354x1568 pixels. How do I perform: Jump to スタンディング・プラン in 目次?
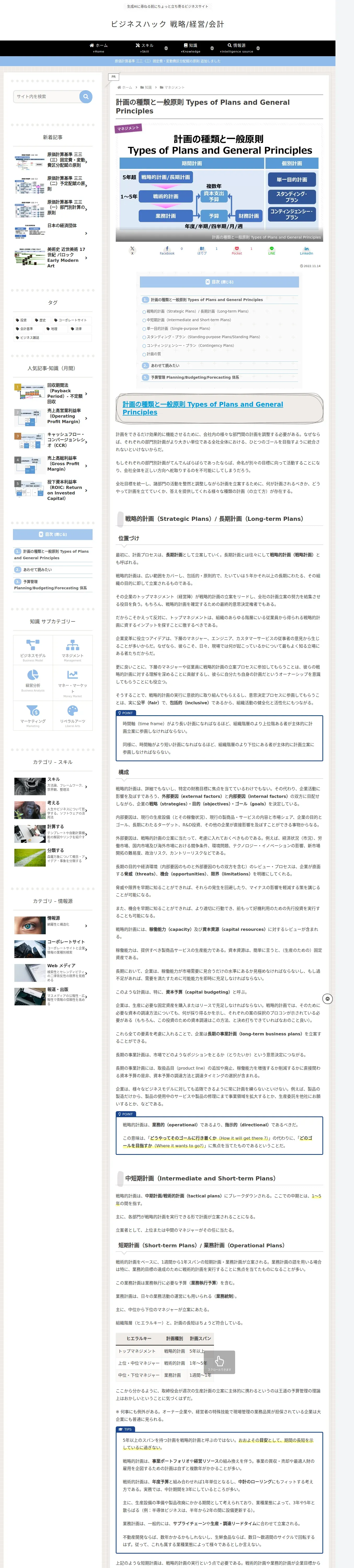[203, 337]
